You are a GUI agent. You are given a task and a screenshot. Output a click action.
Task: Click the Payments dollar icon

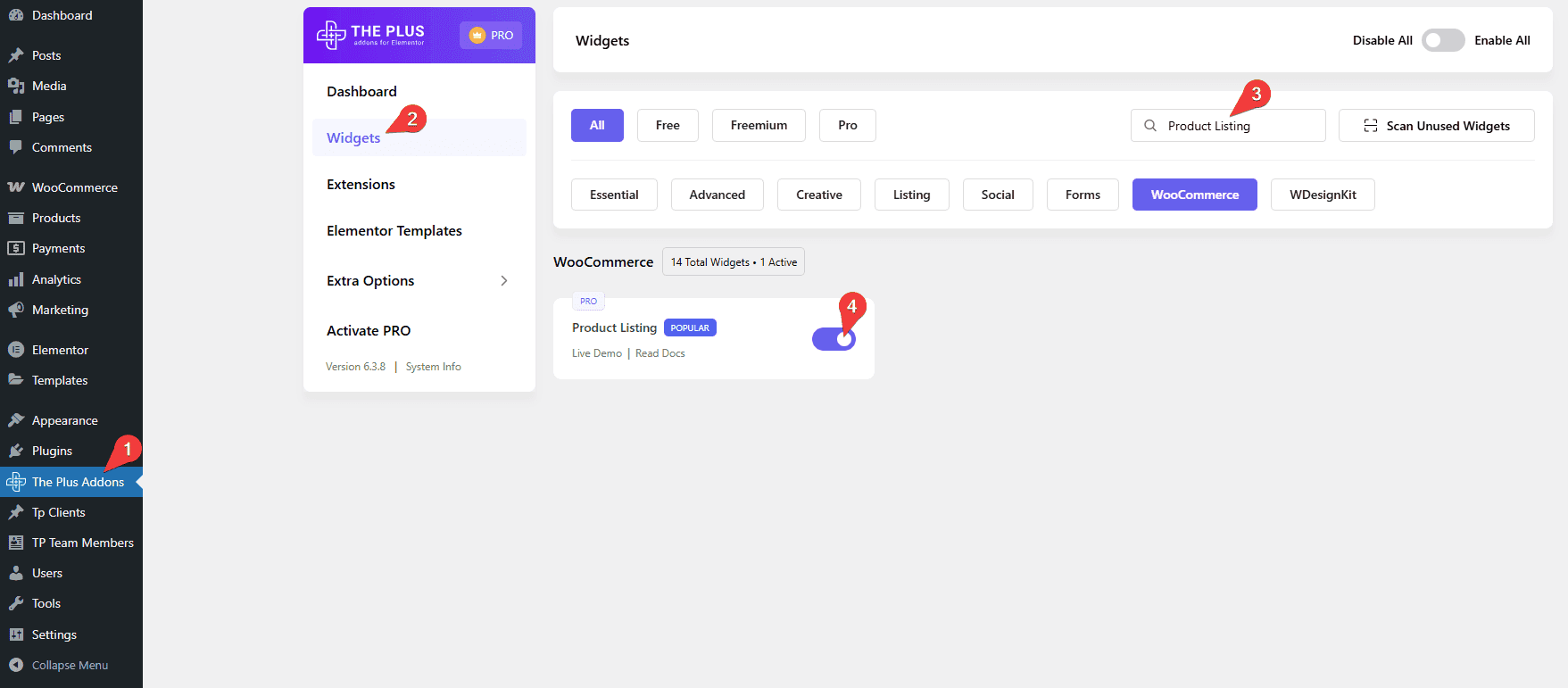click(x=16, y=248)
